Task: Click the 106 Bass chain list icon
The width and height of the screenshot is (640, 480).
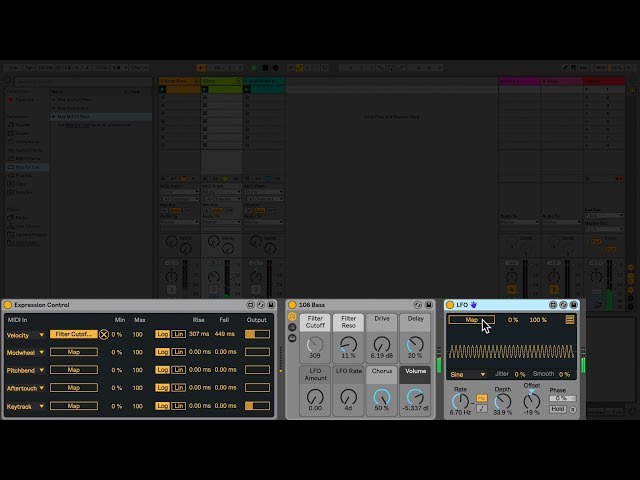Action: point(292,327)
